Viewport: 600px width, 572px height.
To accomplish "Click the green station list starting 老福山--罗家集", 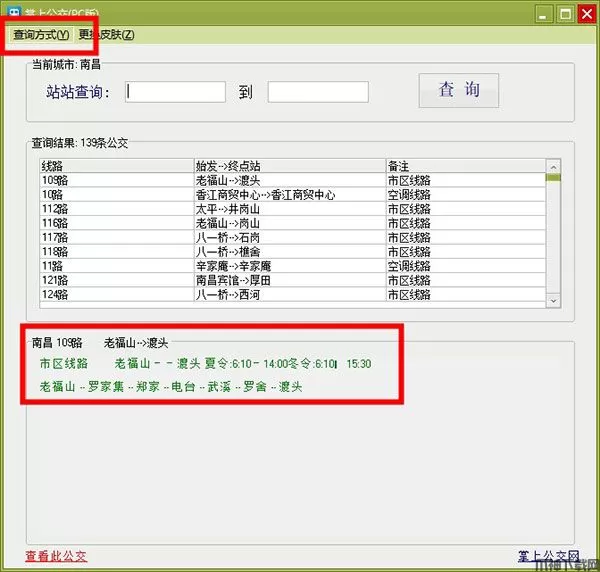I will pos(171,386).
